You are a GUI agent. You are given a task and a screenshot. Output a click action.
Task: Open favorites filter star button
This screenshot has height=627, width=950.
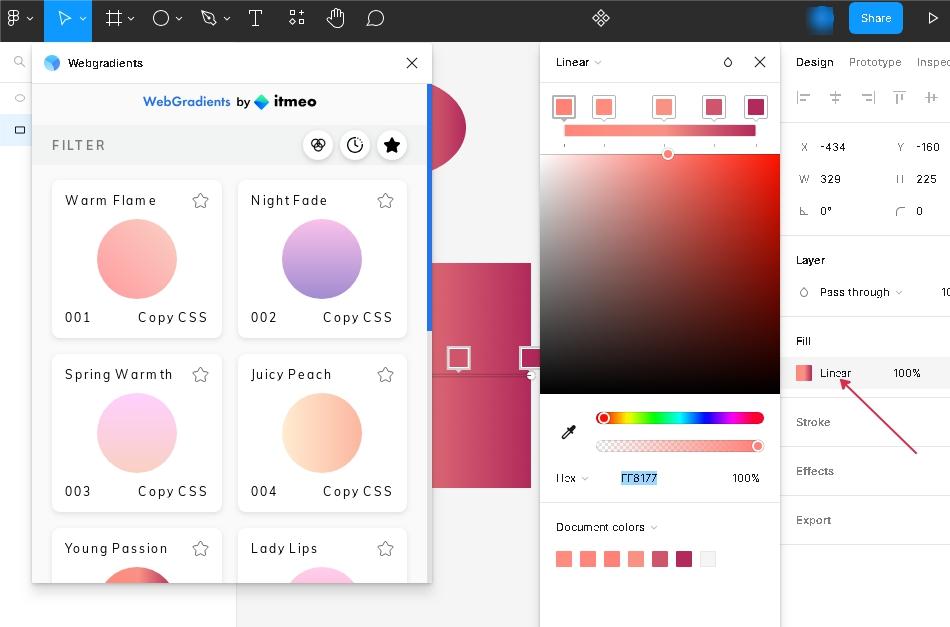click(392, 145)
